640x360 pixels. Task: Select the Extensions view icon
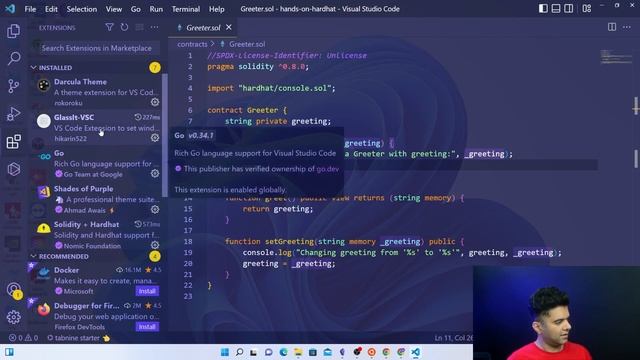pos(13,141)
